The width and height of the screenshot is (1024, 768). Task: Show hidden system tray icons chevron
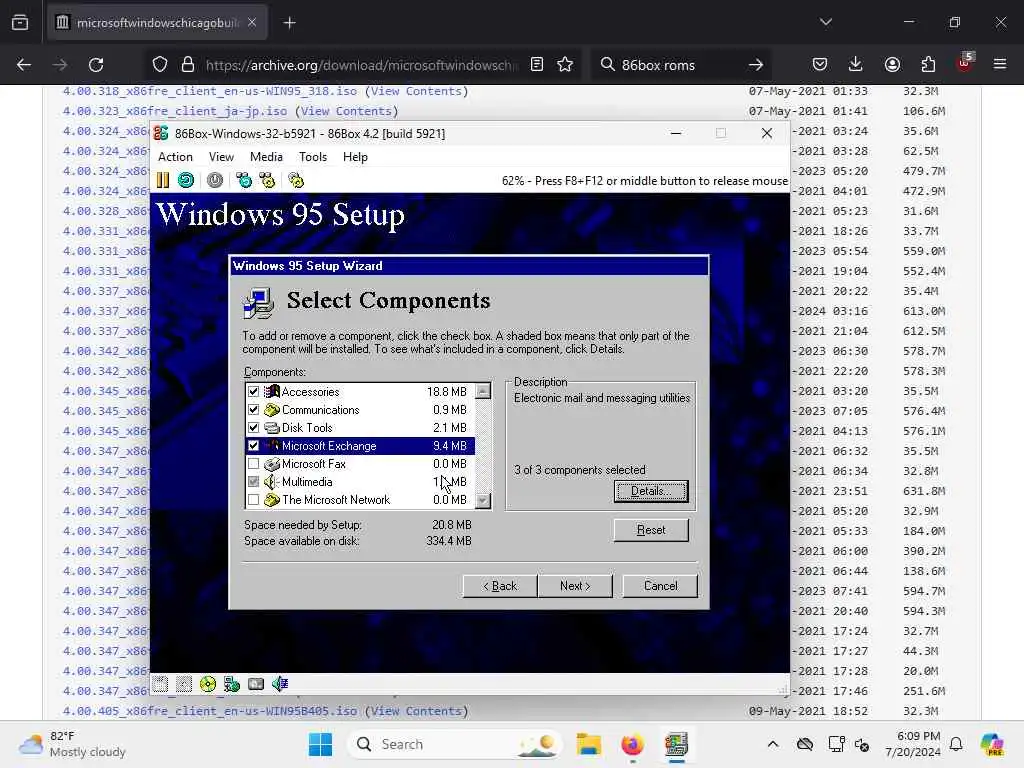[x=773, y=744]
